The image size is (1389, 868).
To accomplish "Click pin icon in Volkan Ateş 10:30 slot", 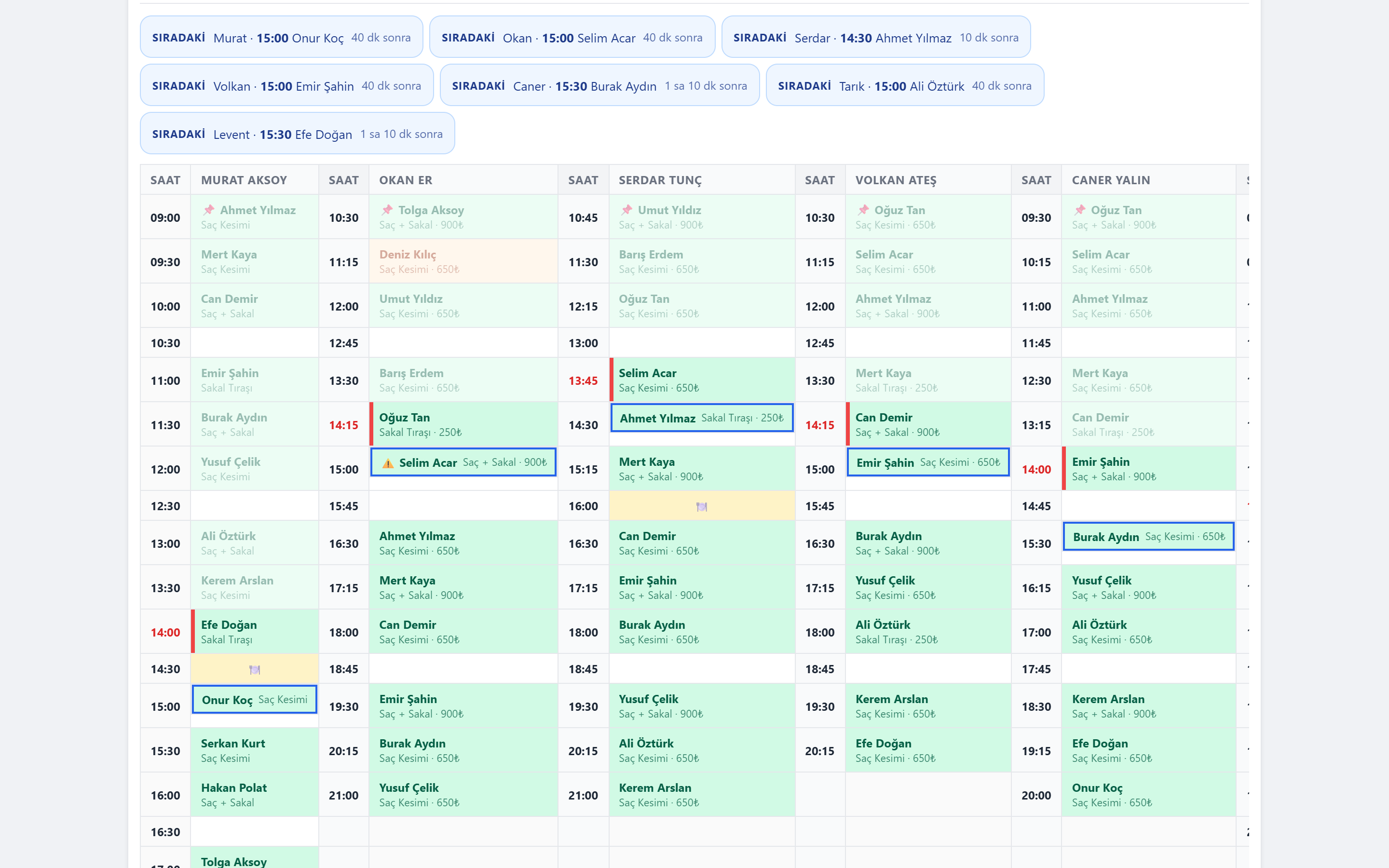I will click(863, 210).
